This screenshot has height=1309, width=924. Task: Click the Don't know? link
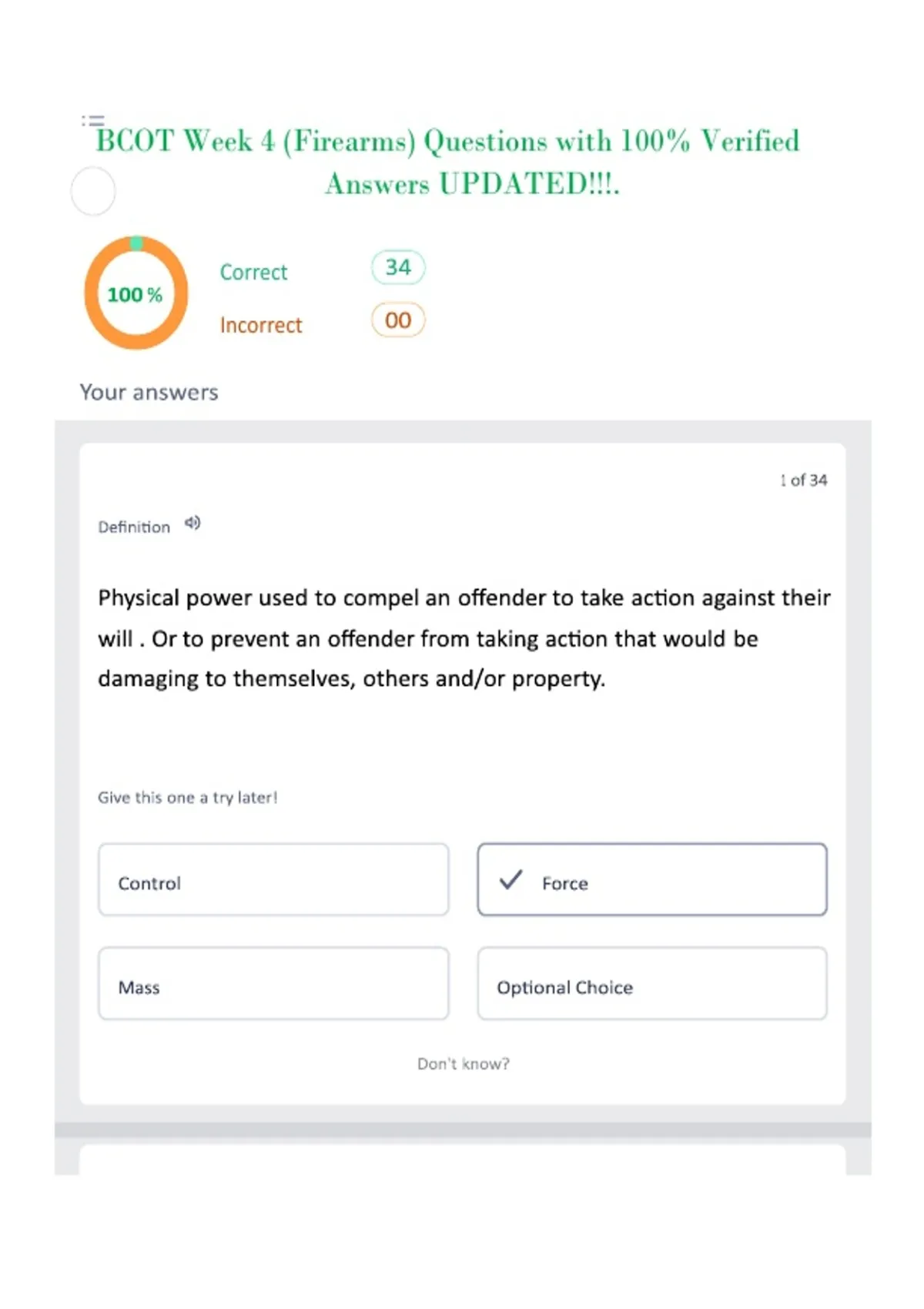click(x=464, y=1063)
